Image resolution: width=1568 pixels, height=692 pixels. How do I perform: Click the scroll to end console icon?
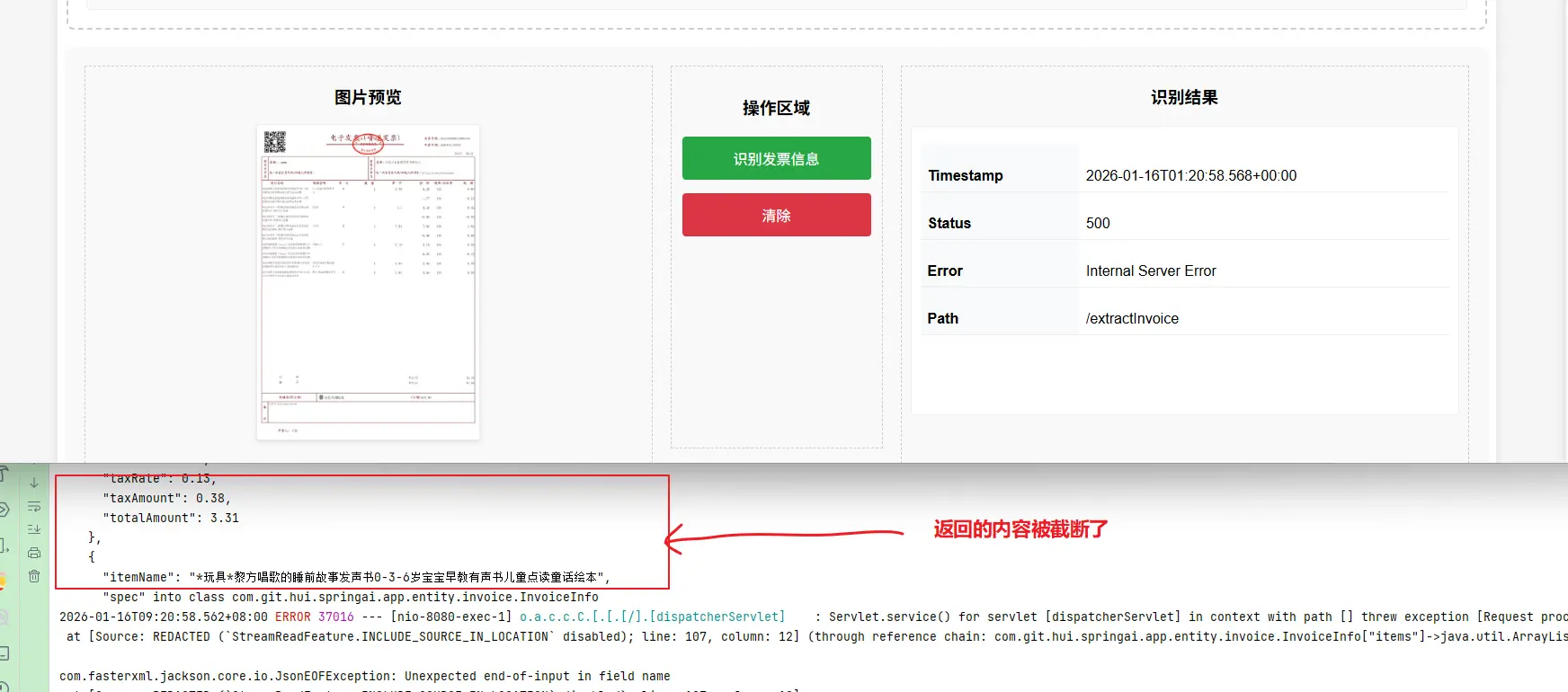(34, 529)
